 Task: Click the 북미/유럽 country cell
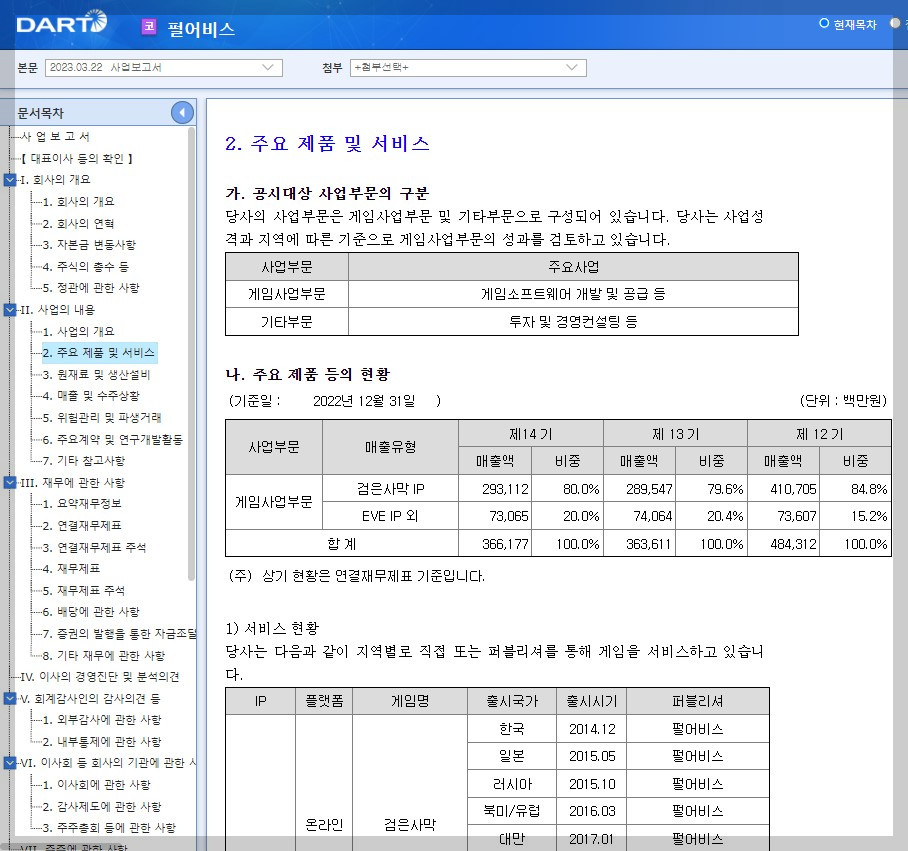(x=512, y=812)
